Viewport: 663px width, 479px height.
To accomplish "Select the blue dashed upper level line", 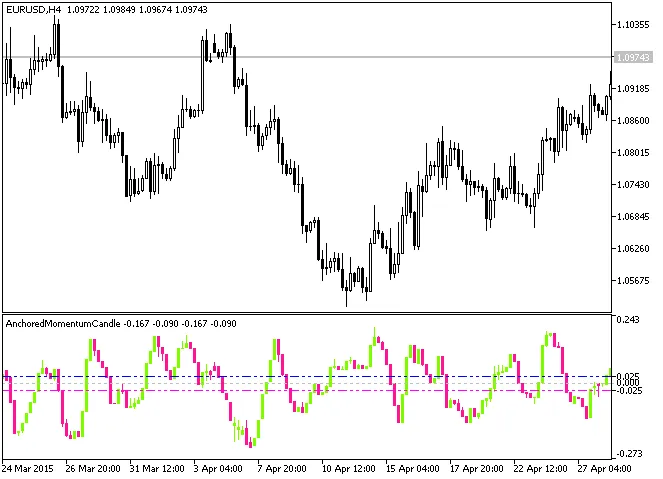I will (x=300, y=376).
